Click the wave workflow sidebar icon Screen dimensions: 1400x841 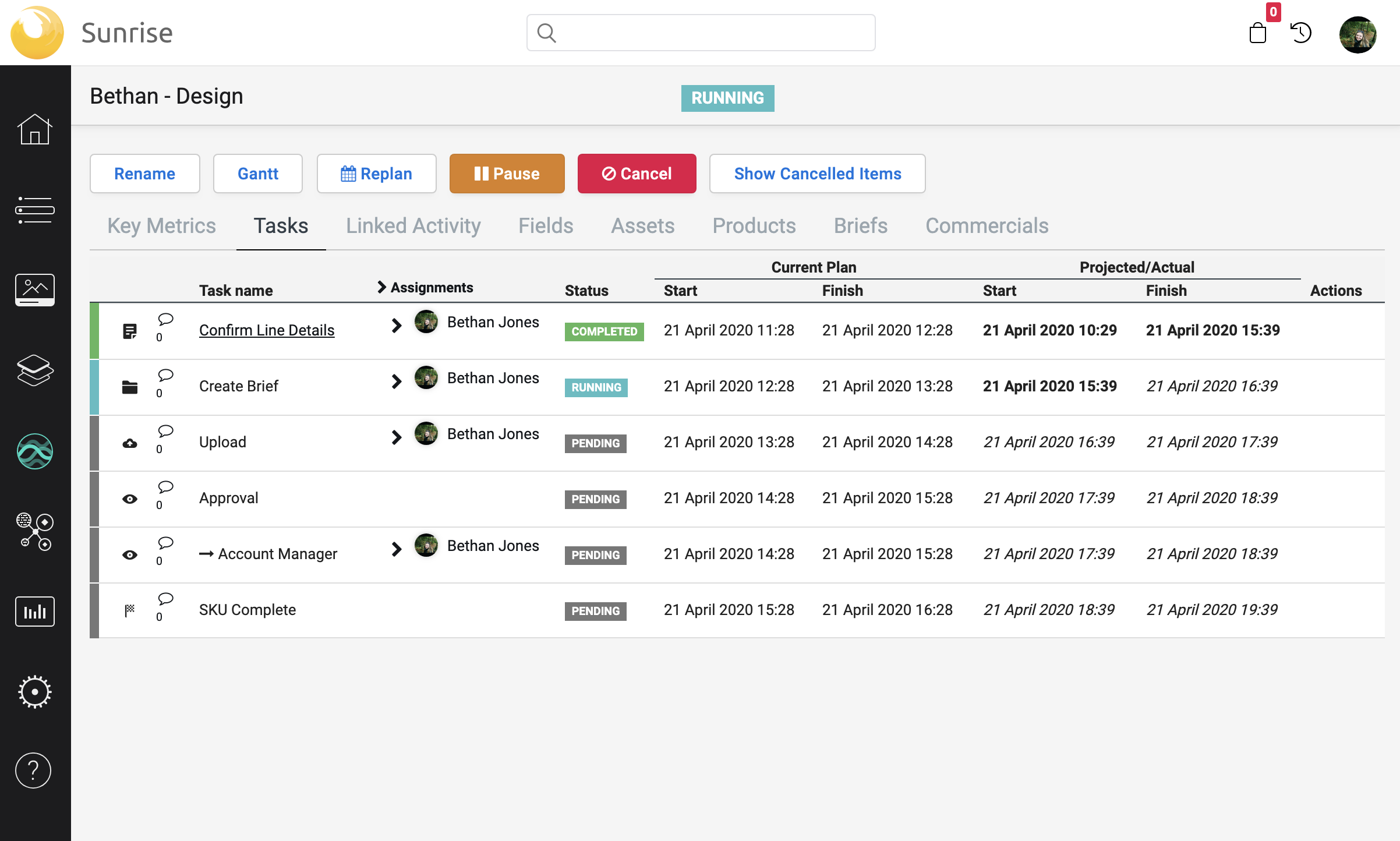click(34, 451)
